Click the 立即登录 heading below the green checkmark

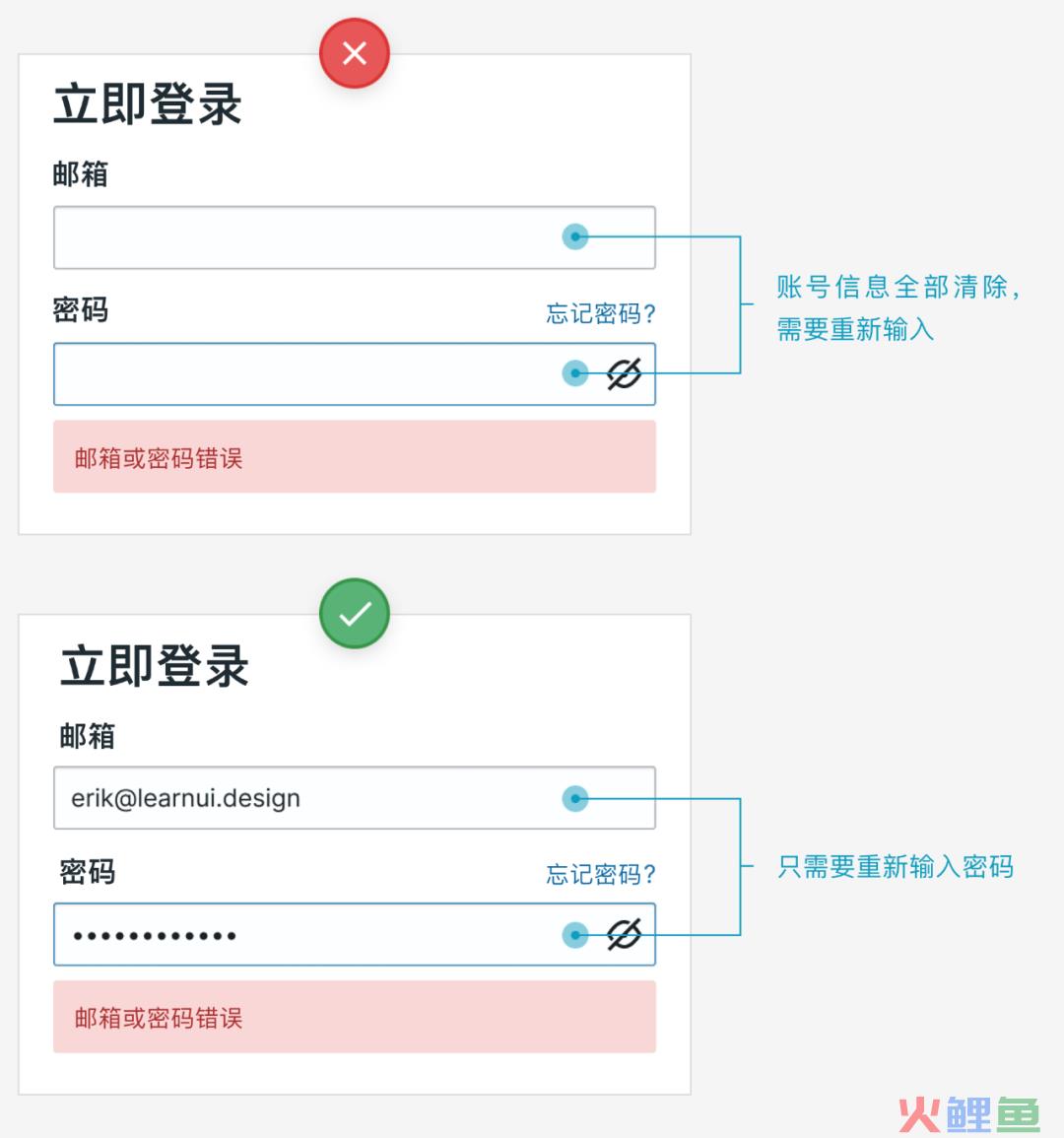pos(155,667)
